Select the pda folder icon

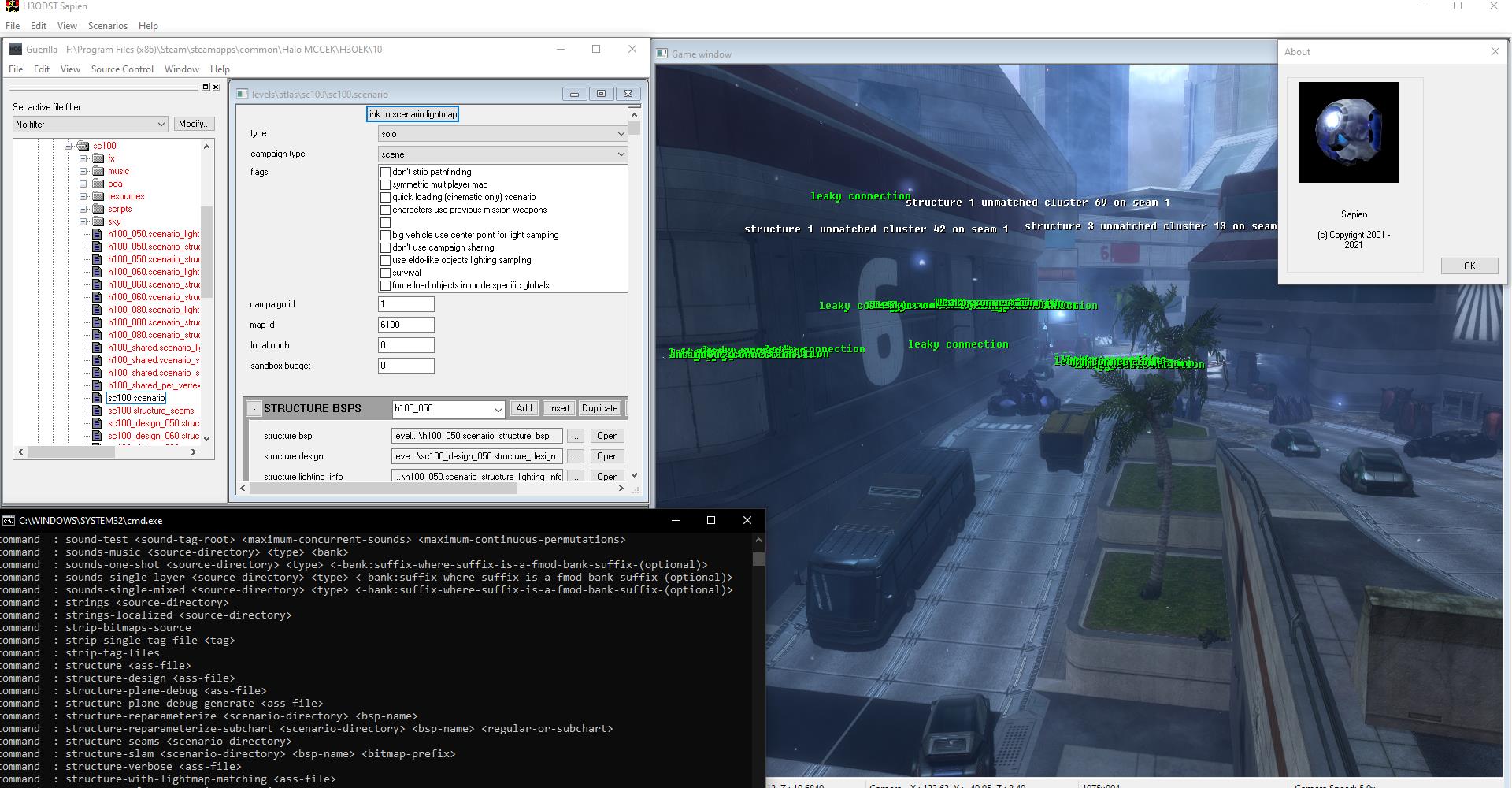point(98,184)
